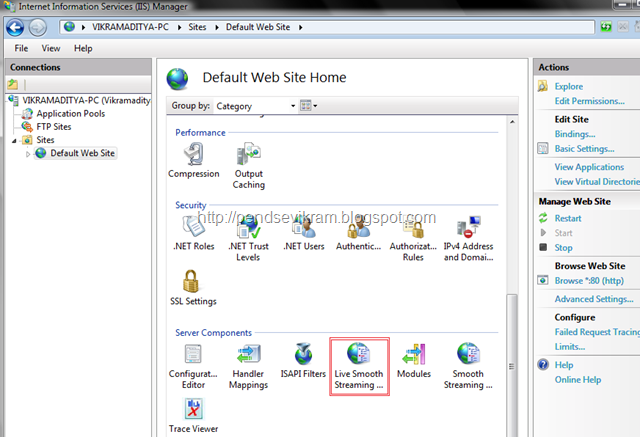Open ISAPI Filters feature
Screen dimensions: 640x437
pyautogui.click(x=303, y=361)
